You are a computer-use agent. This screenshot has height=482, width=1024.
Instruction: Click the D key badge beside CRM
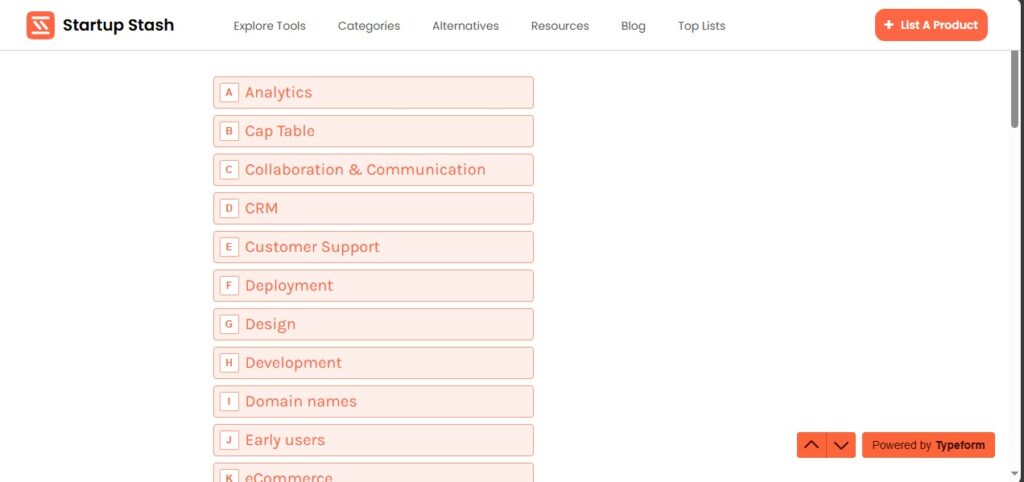[229, 208]
